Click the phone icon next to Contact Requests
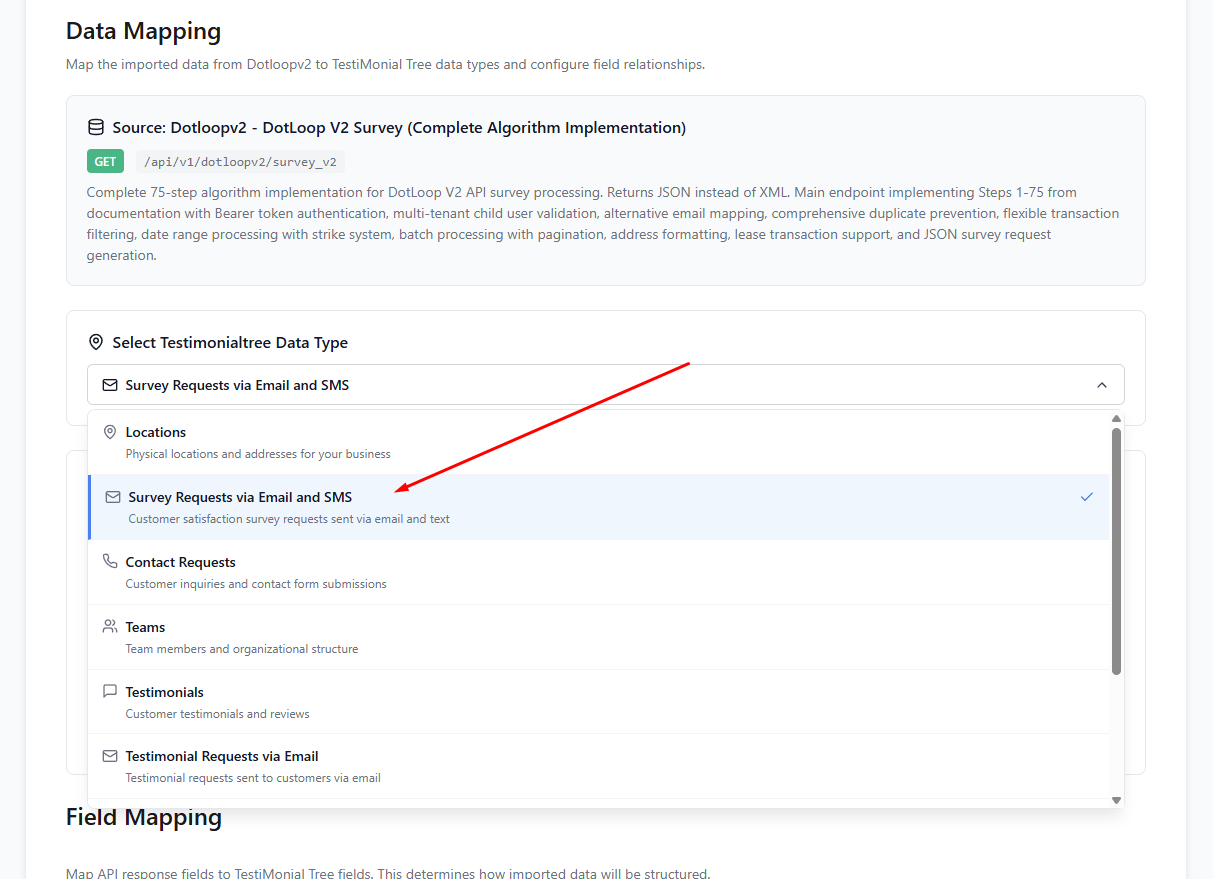The height and width of the screenshot is (879, 1213). (110, 562)
